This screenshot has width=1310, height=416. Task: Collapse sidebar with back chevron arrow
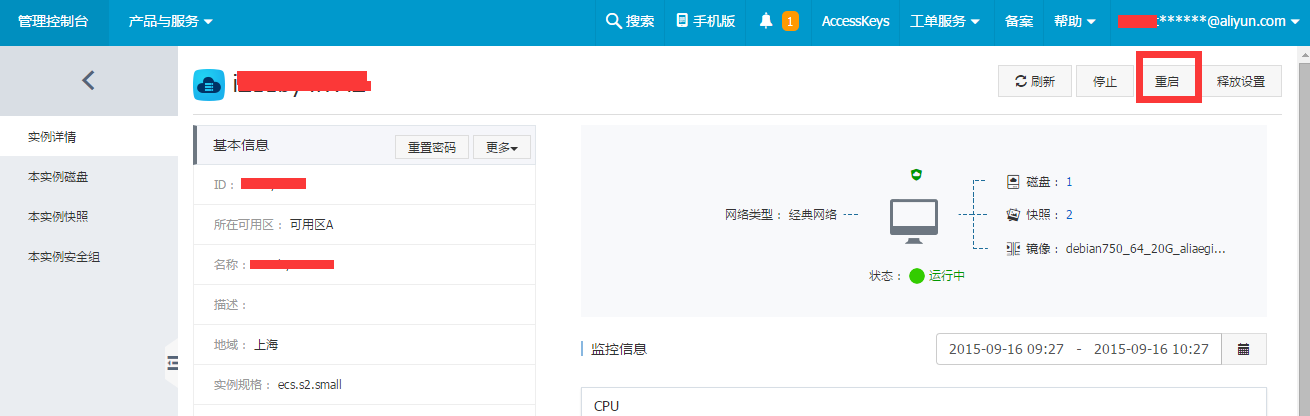[88, 80]
